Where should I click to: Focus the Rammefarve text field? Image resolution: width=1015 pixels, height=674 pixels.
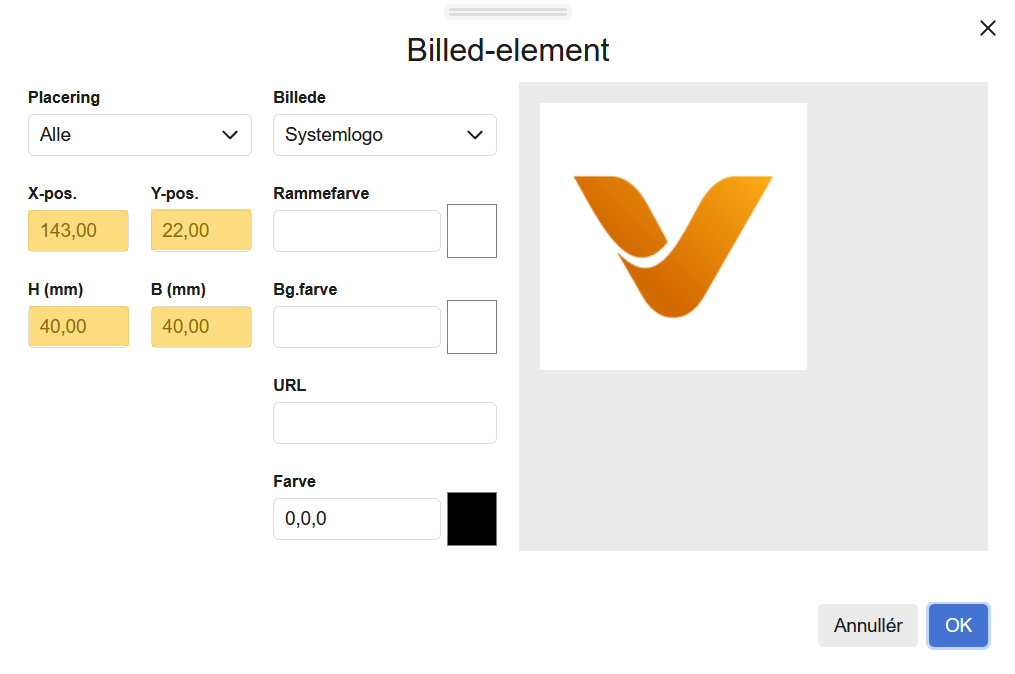pyautogui.click(x=356, y=230)
